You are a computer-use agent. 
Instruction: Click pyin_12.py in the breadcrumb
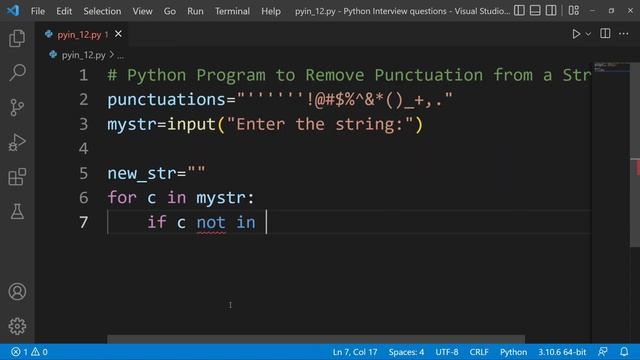(83, 55)
